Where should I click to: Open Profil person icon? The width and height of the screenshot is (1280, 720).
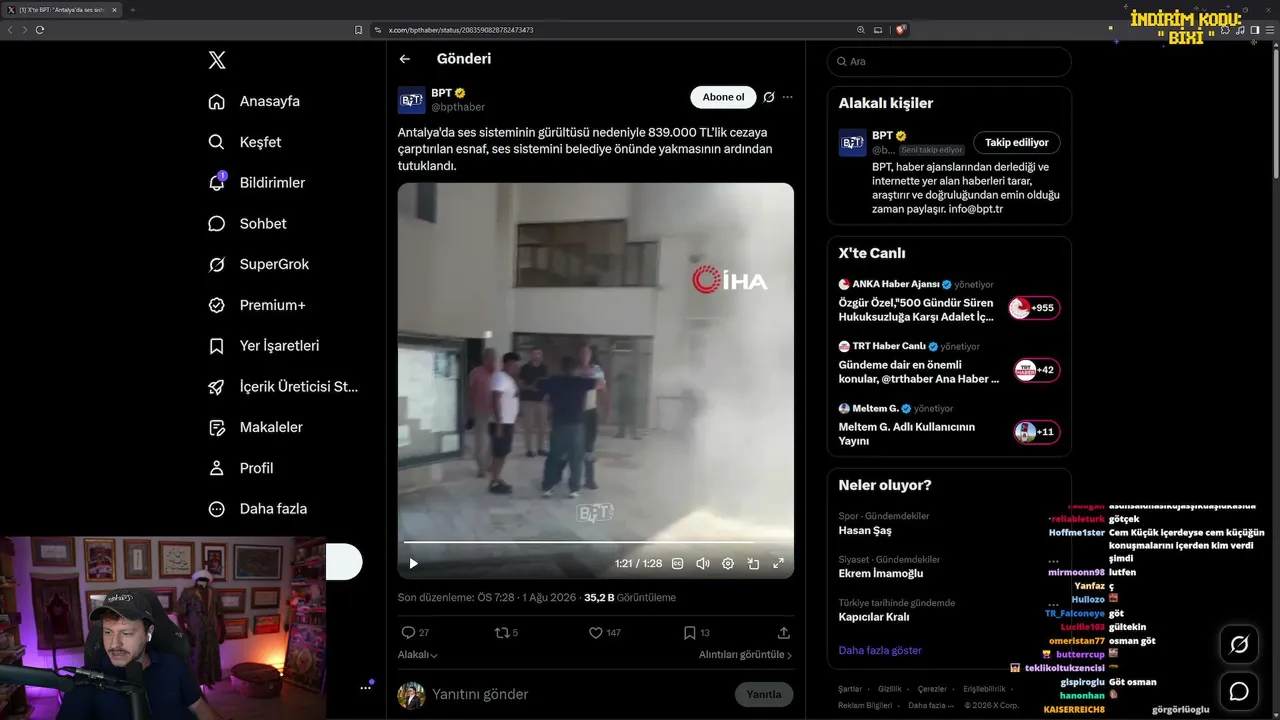click(x=216, y=468)
